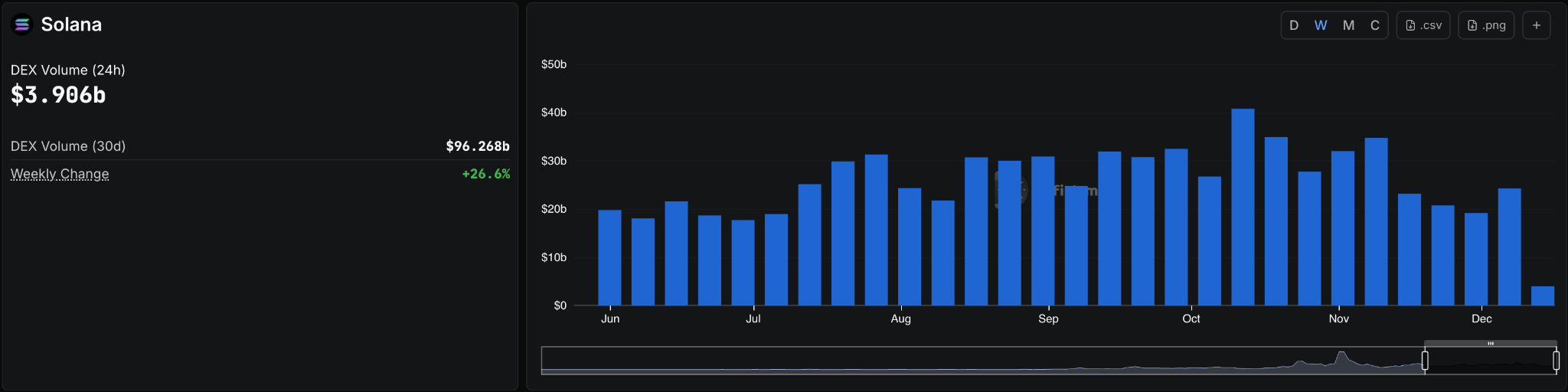Screen dimensions: 1568x392
Task: Click the Aug x-axis label
Action: click(x=901, y=318)
